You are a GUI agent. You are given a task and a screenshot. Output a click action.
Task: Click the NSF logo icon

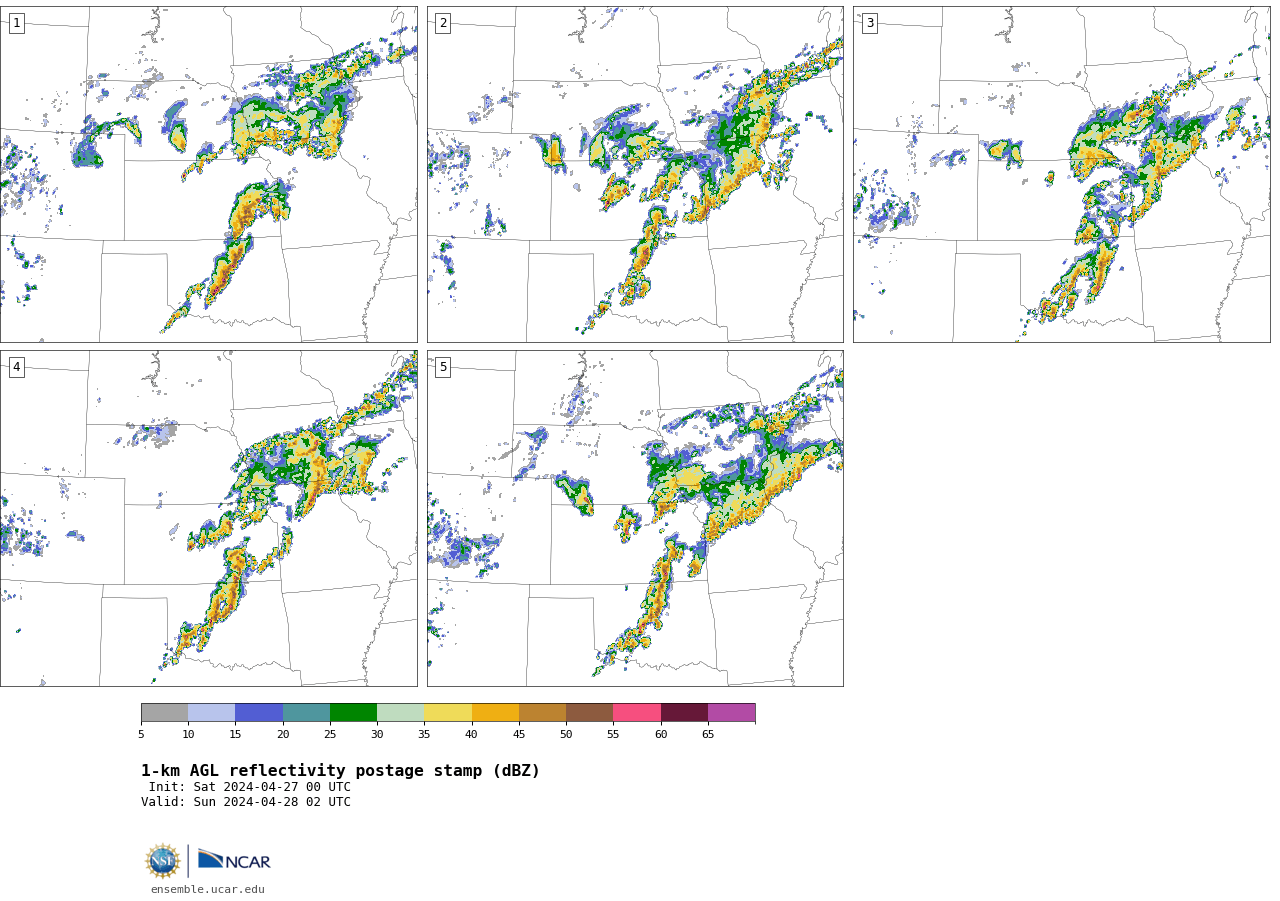(x=163, y=861)
